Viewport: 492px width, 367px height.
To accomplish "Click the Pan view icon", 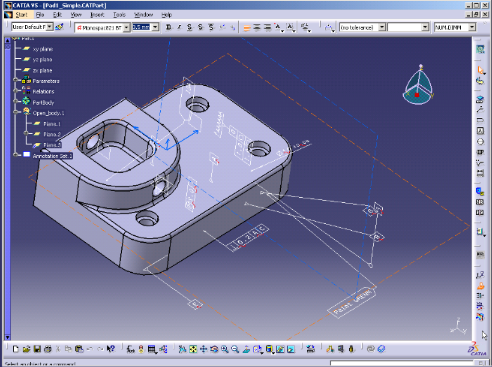I will coord(203,349).
